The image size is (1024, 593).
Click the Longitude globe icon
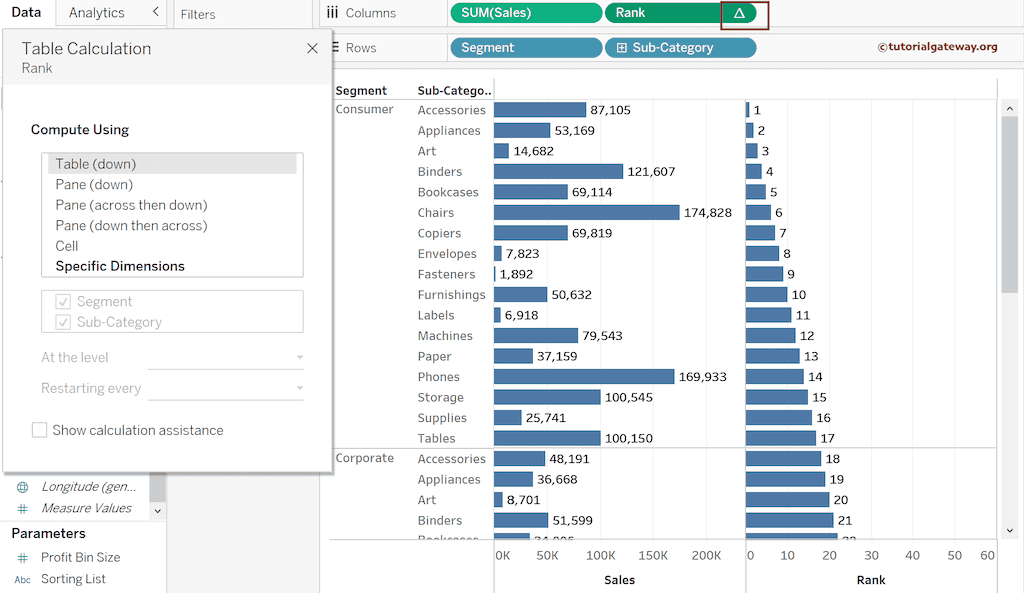[x=23, y=487]
